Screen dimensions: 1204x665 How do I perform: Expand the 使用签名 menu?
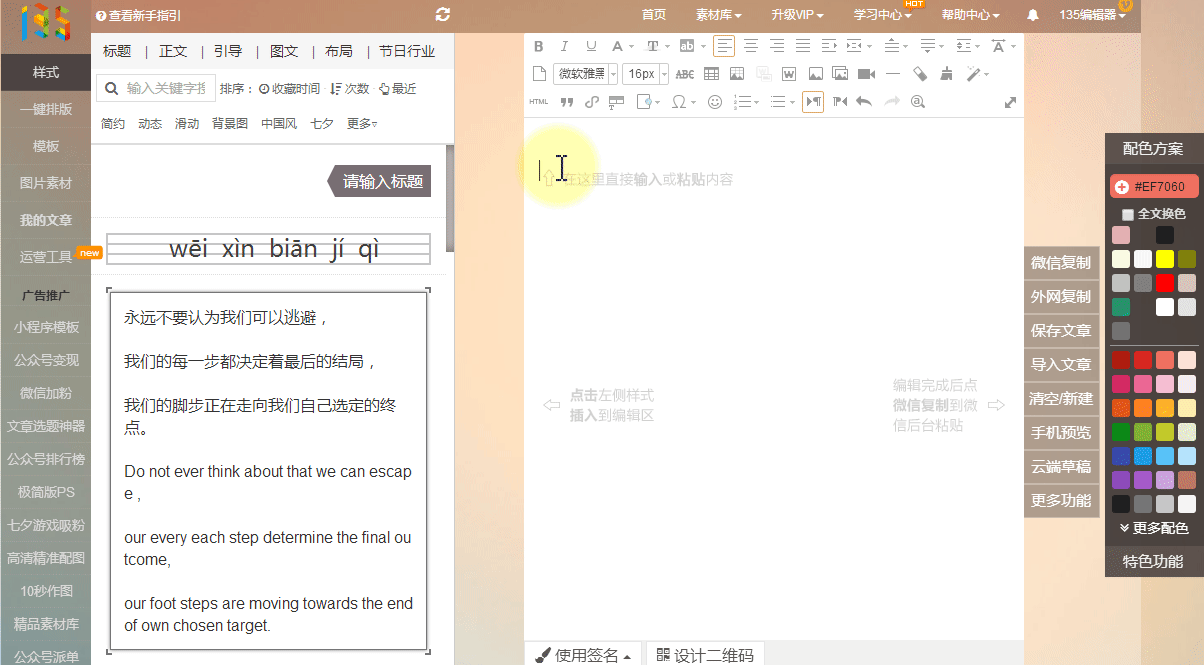tap(583, 655)
